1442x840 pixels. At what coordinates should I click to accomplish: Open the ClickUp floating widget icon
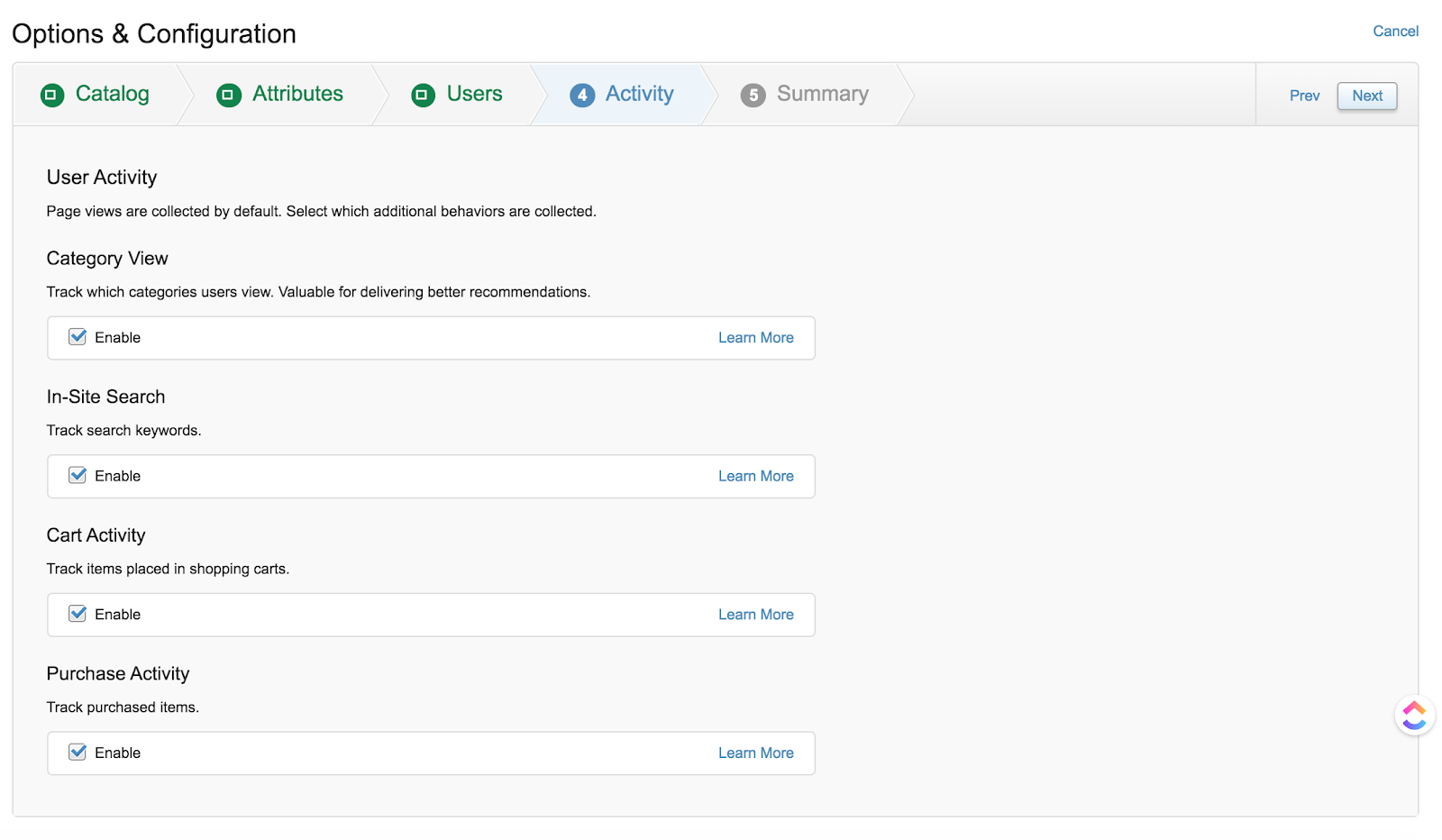[x=1414, y=716]
